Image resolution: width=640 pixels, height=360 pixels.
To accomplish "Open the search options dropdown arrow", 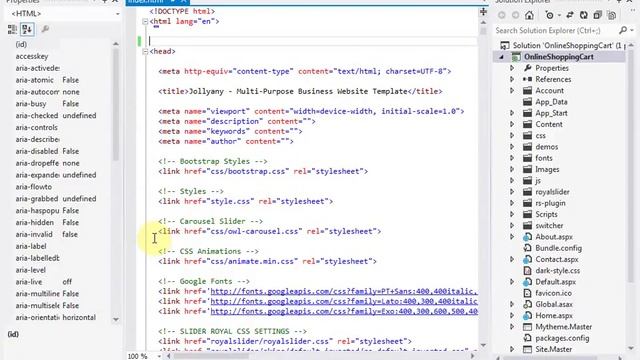I will point(632,30).
